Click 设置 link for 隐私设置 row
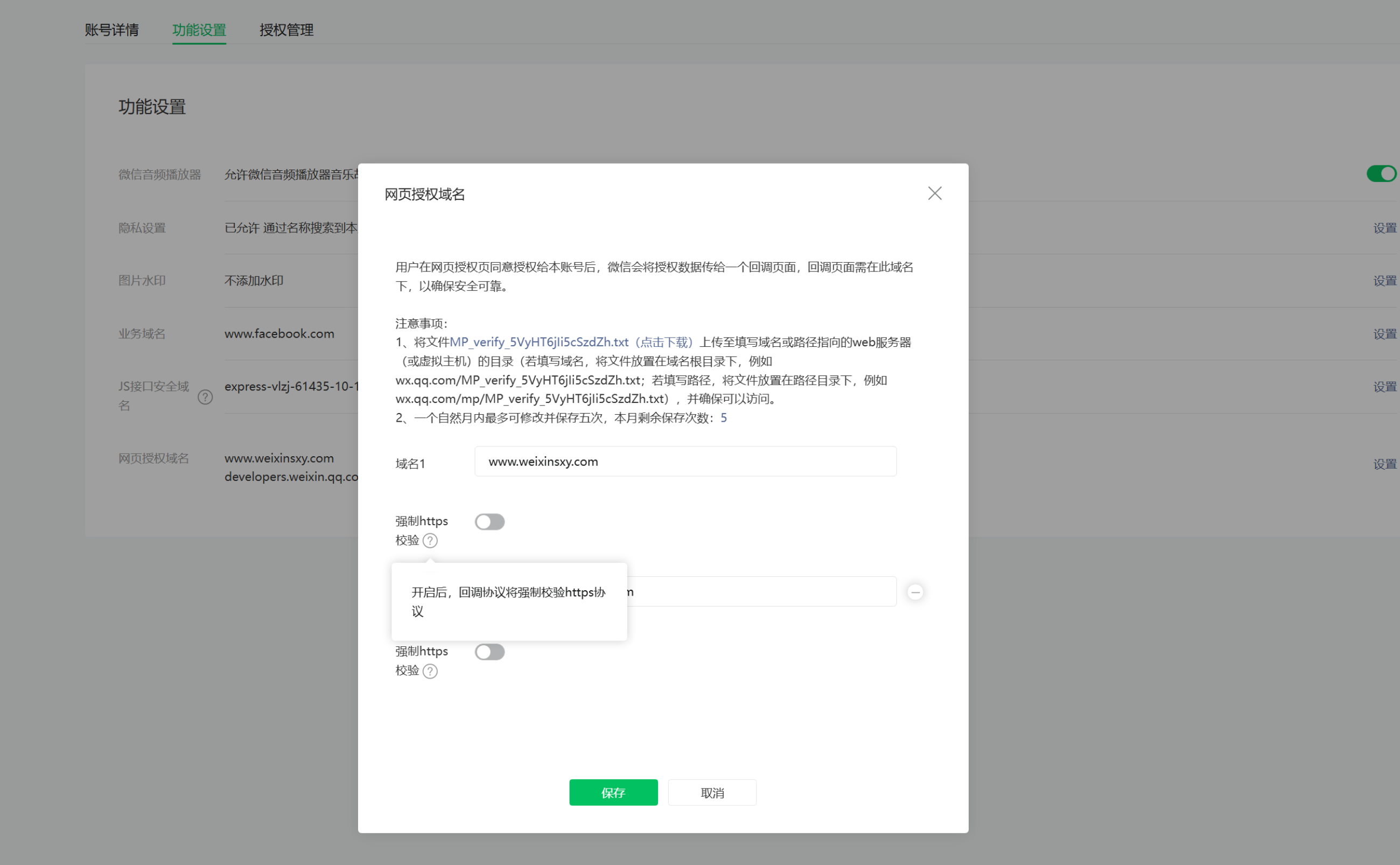This screenshot has width=1400, height=865. [1384, 228]
